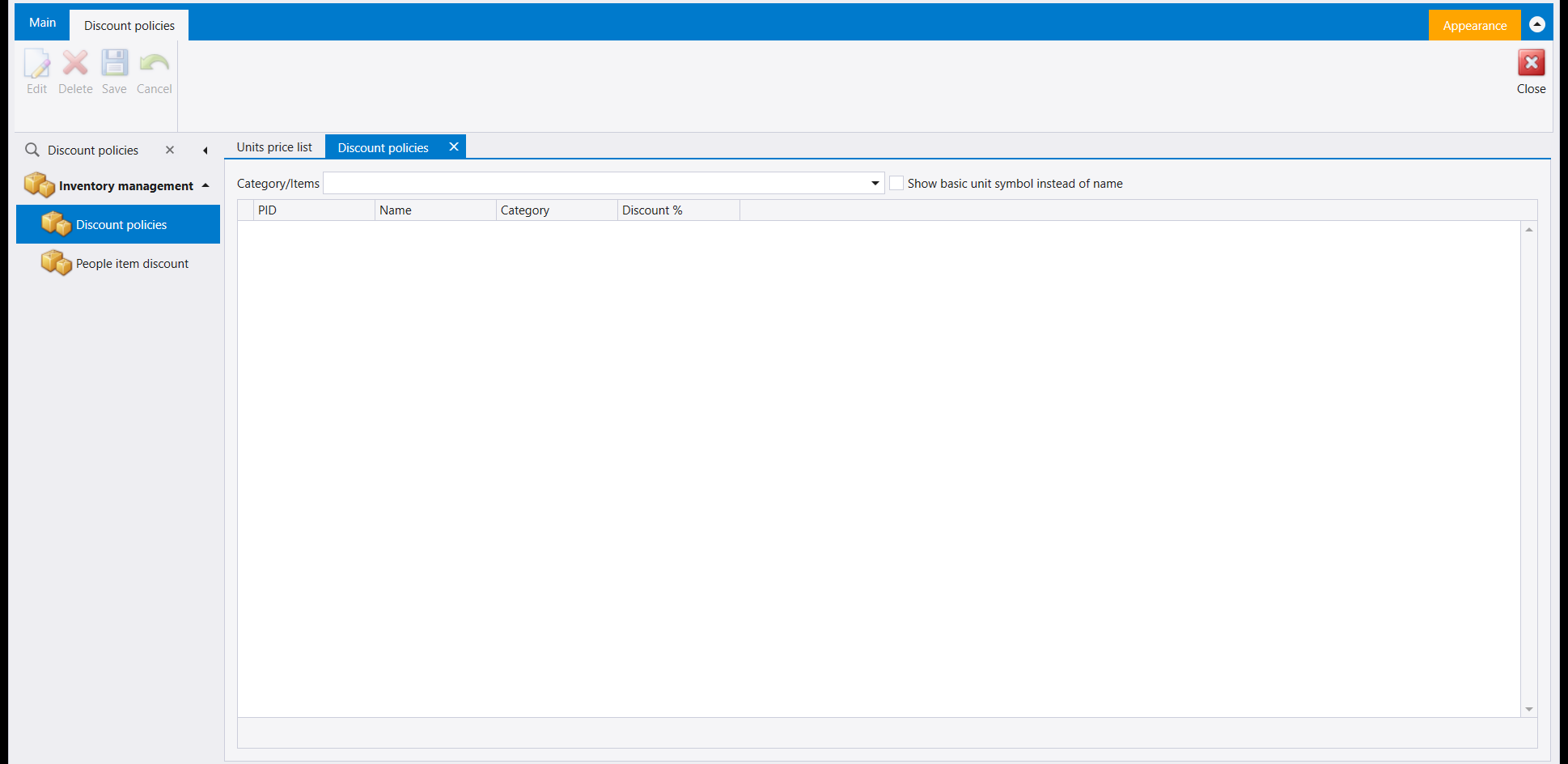
Task: Click the Inventory management boxes icon
Action: tap(39, 185)
